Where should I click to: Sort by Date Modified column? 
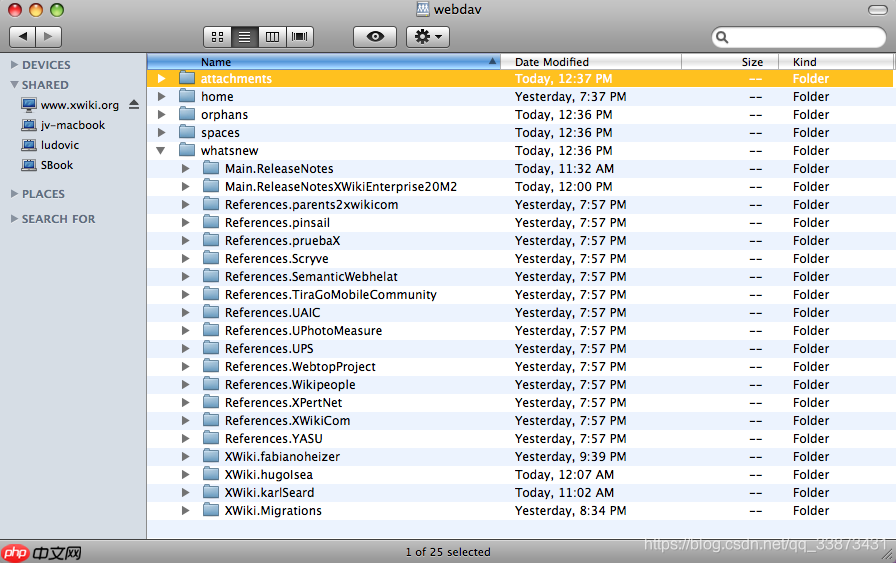pyautogui.click(x=590, y=62)
